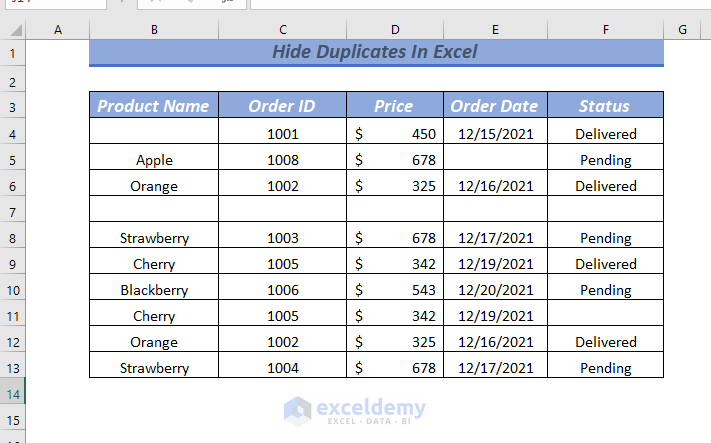
Task: Select the Order ID header cell
Action: [x=283, y=106]
